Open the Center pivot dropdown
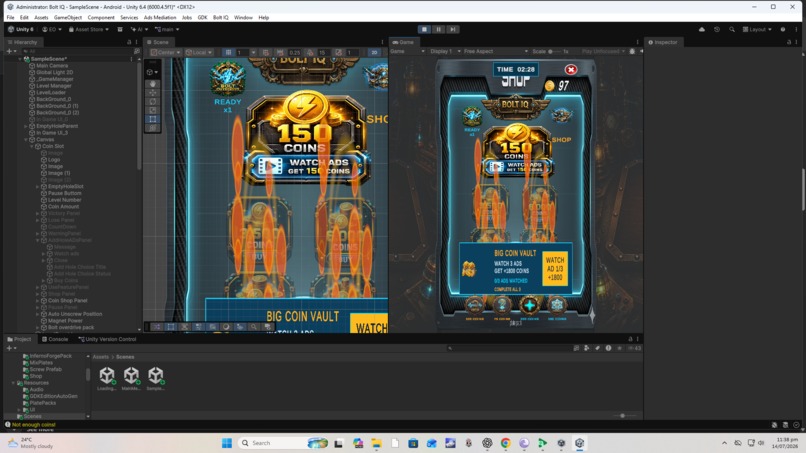This screenshot has width=806, height=453. (166, 52)
